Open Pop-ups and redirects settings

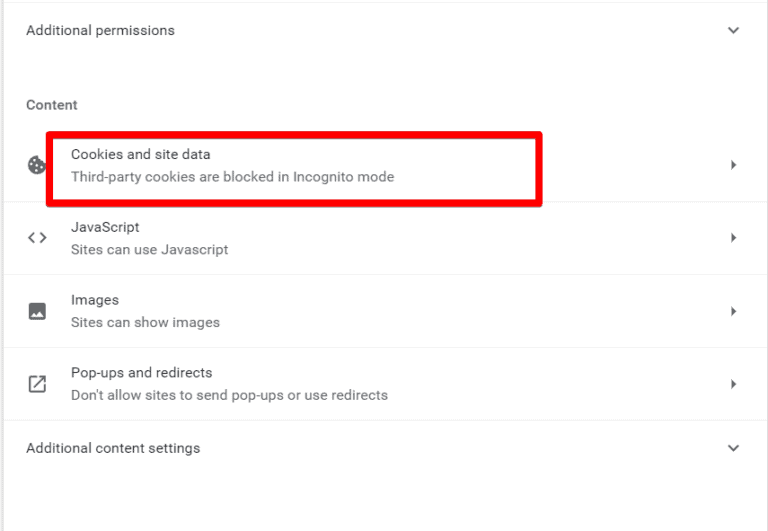coord(141,373)
